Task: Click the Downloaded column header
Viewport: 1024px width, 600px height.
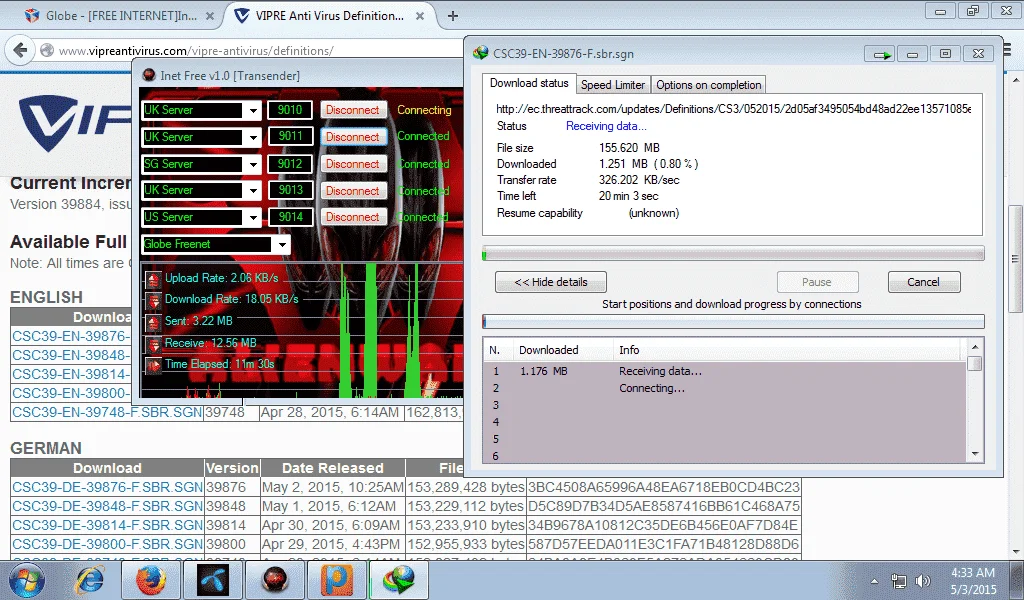Action: (563, 350)
